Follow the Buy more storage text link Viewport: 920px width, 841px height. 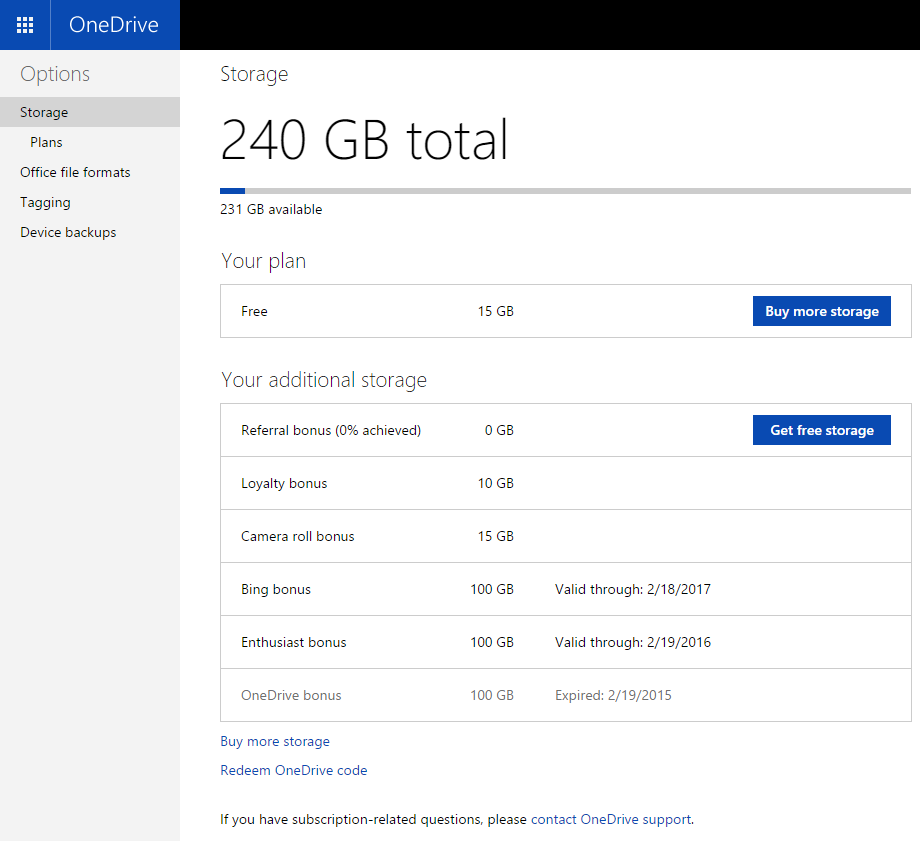(x=275, y=742)
